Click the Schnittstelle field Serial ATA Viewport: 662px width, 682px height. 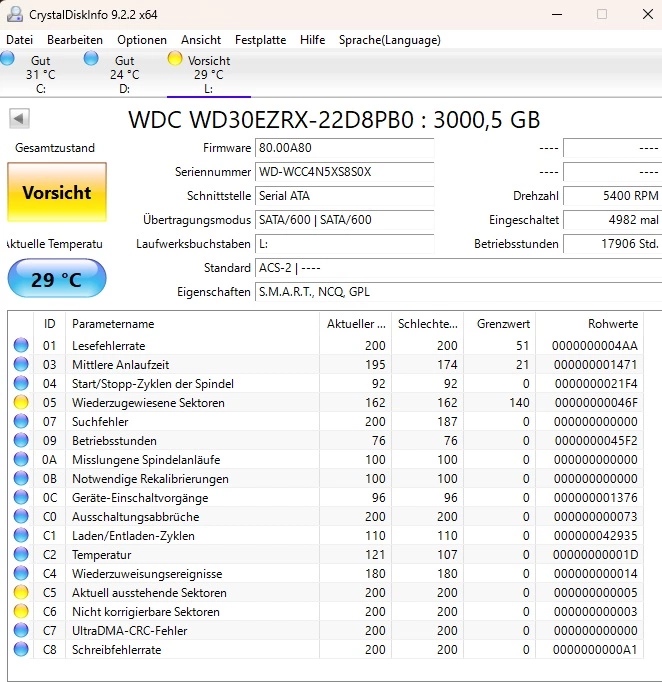click(x=344, y=196)
